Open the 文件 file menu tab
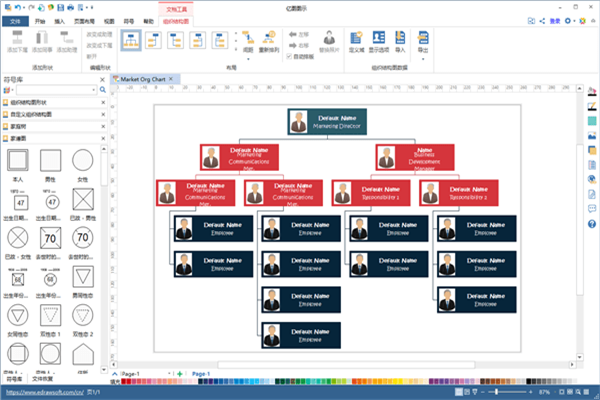Viewport: 600px width, 400px height. tap(15, 21)
